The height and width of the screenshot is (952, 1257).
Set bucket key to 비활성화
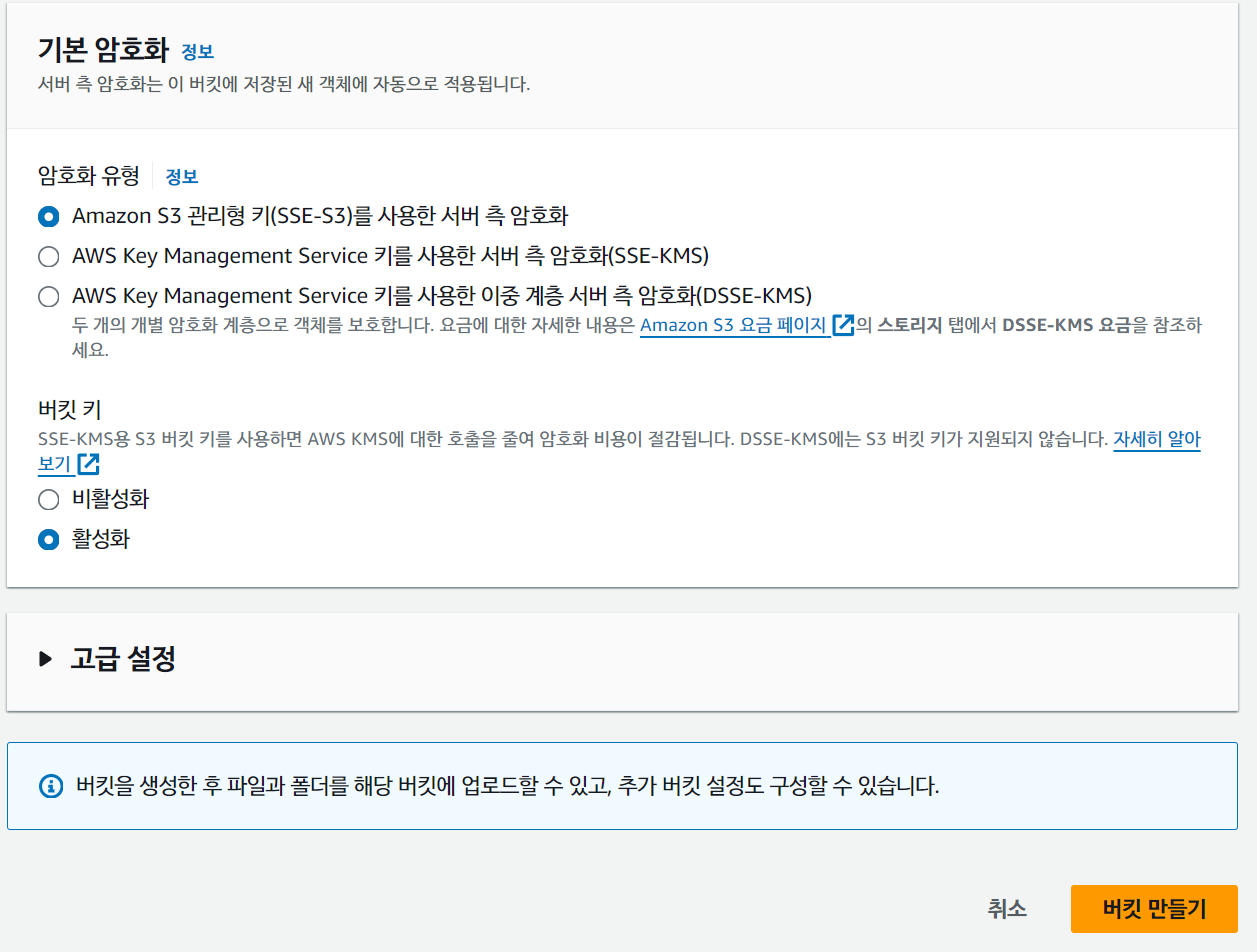pos(48,499)
